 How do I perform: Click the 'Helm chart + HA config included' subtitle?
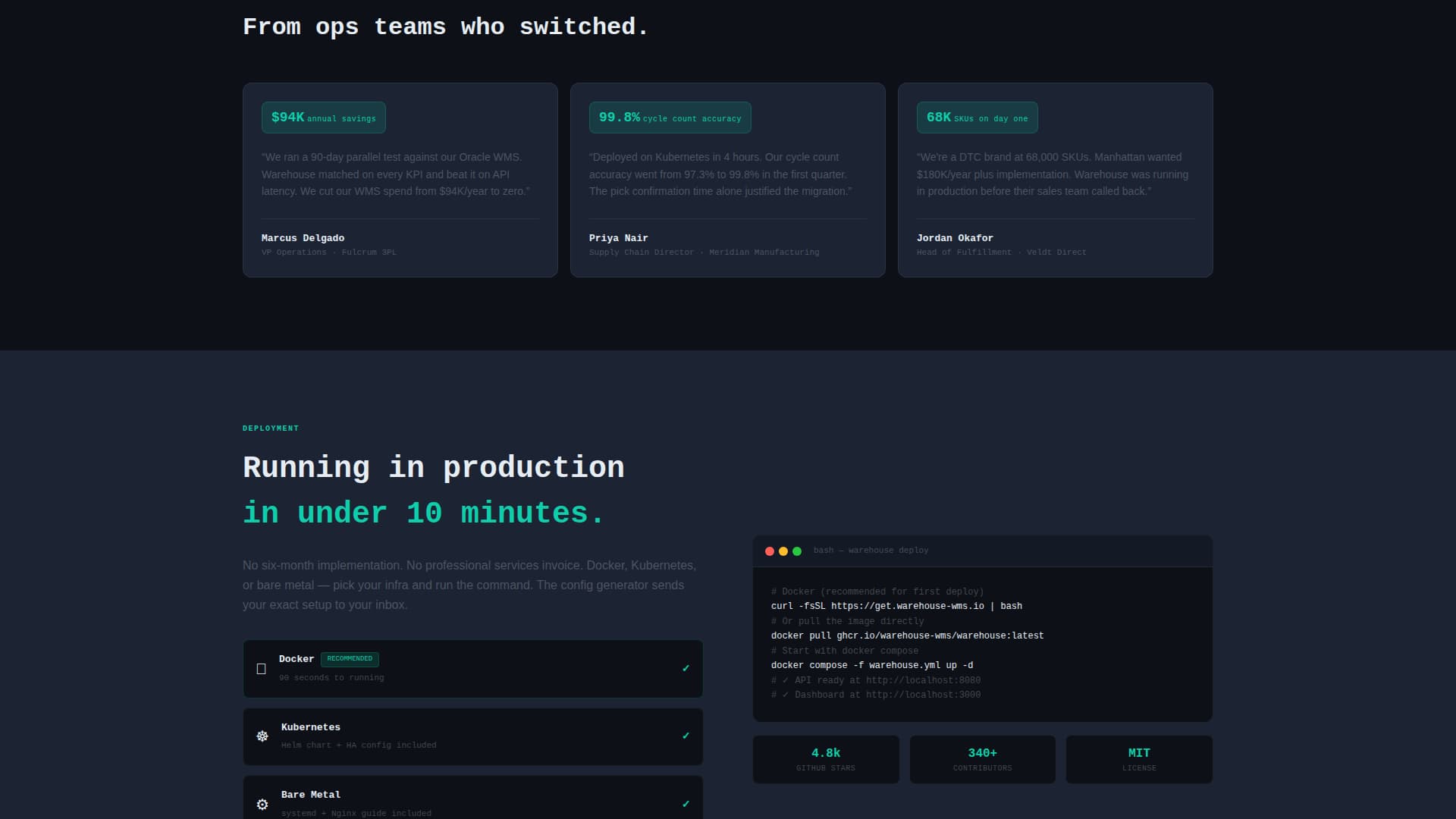tap(359, 745)
